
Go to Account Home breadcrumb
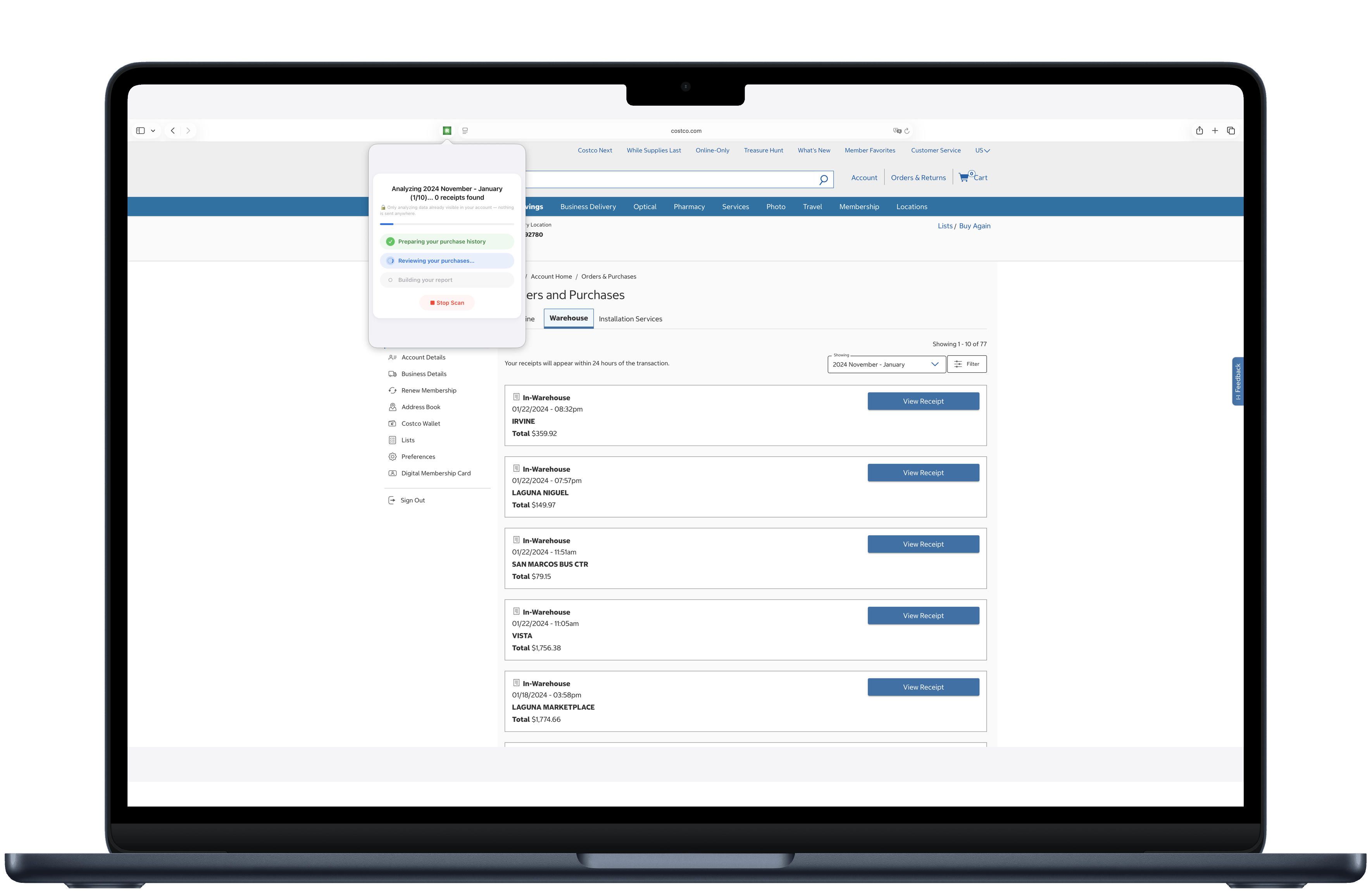tap(551, 277)
